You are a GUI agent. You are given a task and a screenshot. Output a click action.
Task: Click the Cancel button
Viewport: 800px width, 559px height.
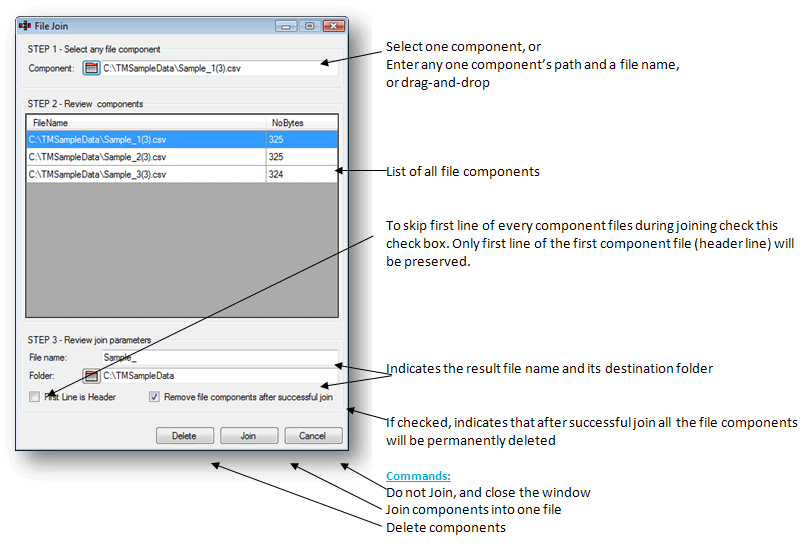tap(313, 436)
